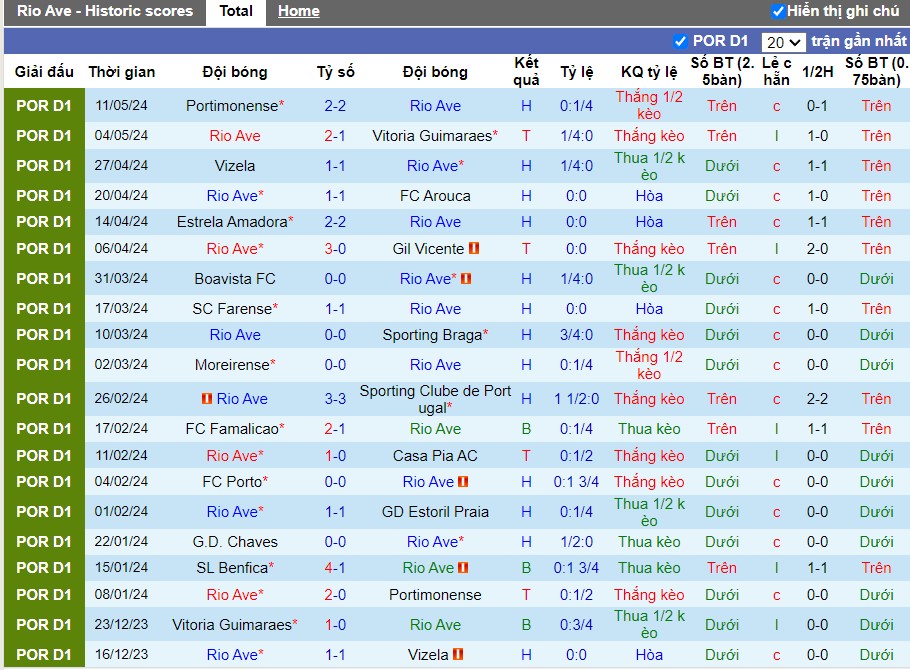This screenshot has width=910, height=670.
Task: Click the odds 1 1/2:0 on 26/02/24
Action: [x=576, y=399]
